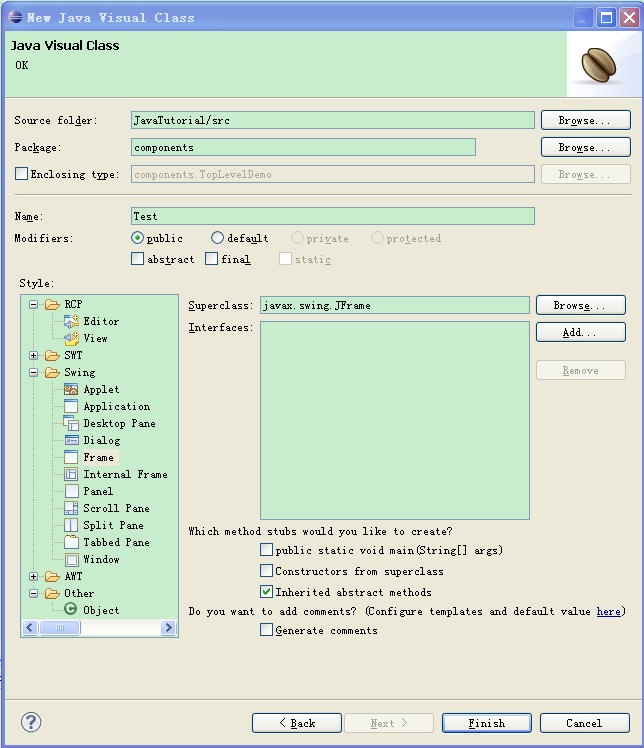Click the Tabbed Pane icon
This screenshot has height=748, width=644.
[71, 542]
